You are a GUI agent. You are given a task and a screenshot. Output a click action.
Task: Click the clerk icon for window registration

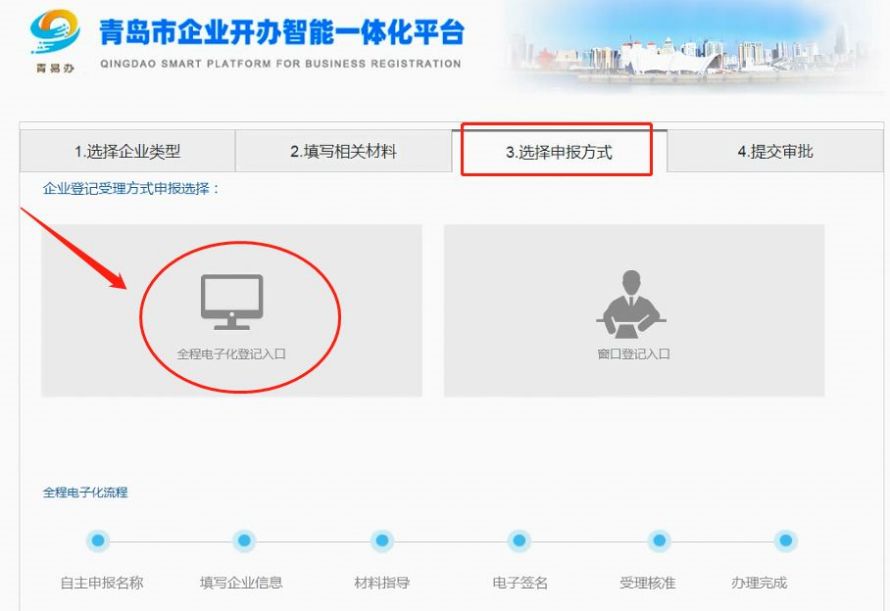click(632, 303)
